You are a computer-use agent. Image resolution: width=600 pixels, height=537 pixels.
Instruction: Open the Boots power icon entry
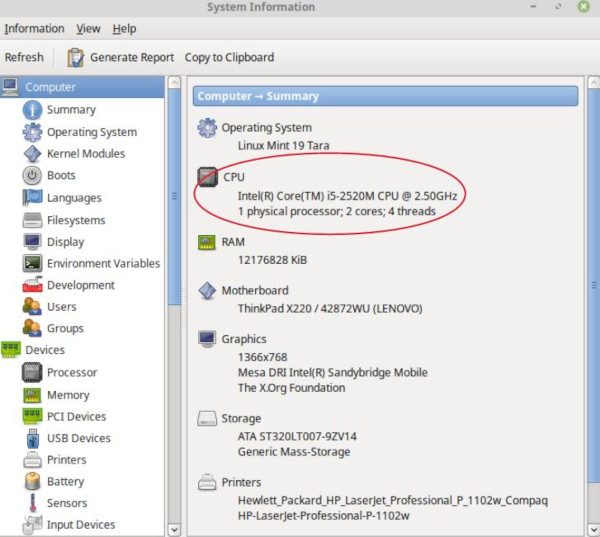(x=31, y=176)
